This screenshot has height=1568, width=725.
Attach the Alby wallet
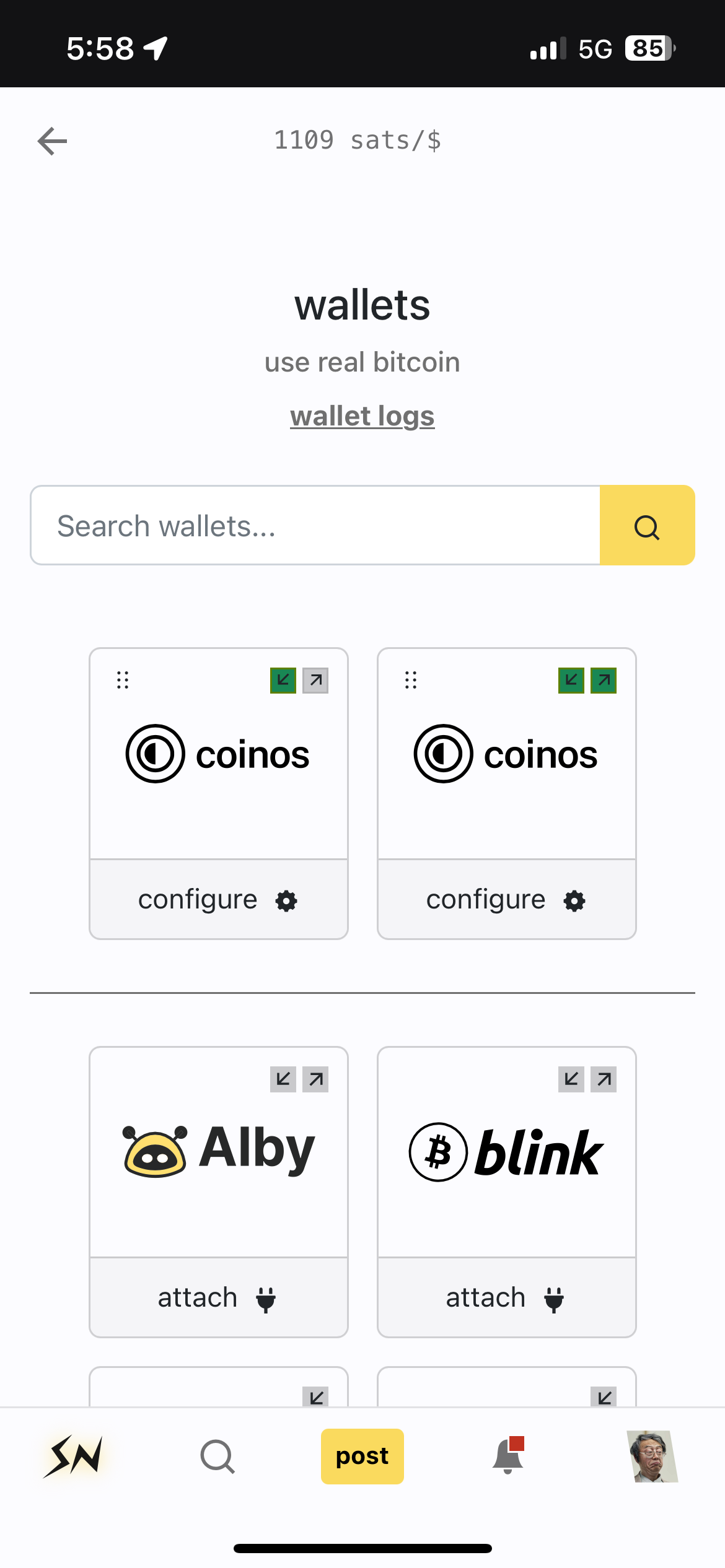[x=218, y=1298]
